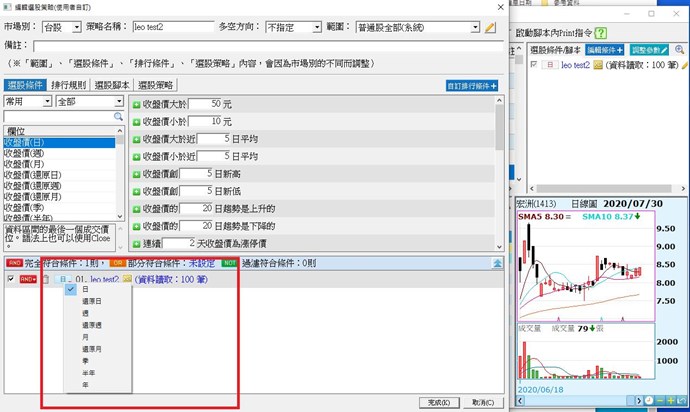The width and height of the screenshot is (690, 412).
Task: Click the pencil edit icon beside the range dropdown
Action: pos(491,27)
